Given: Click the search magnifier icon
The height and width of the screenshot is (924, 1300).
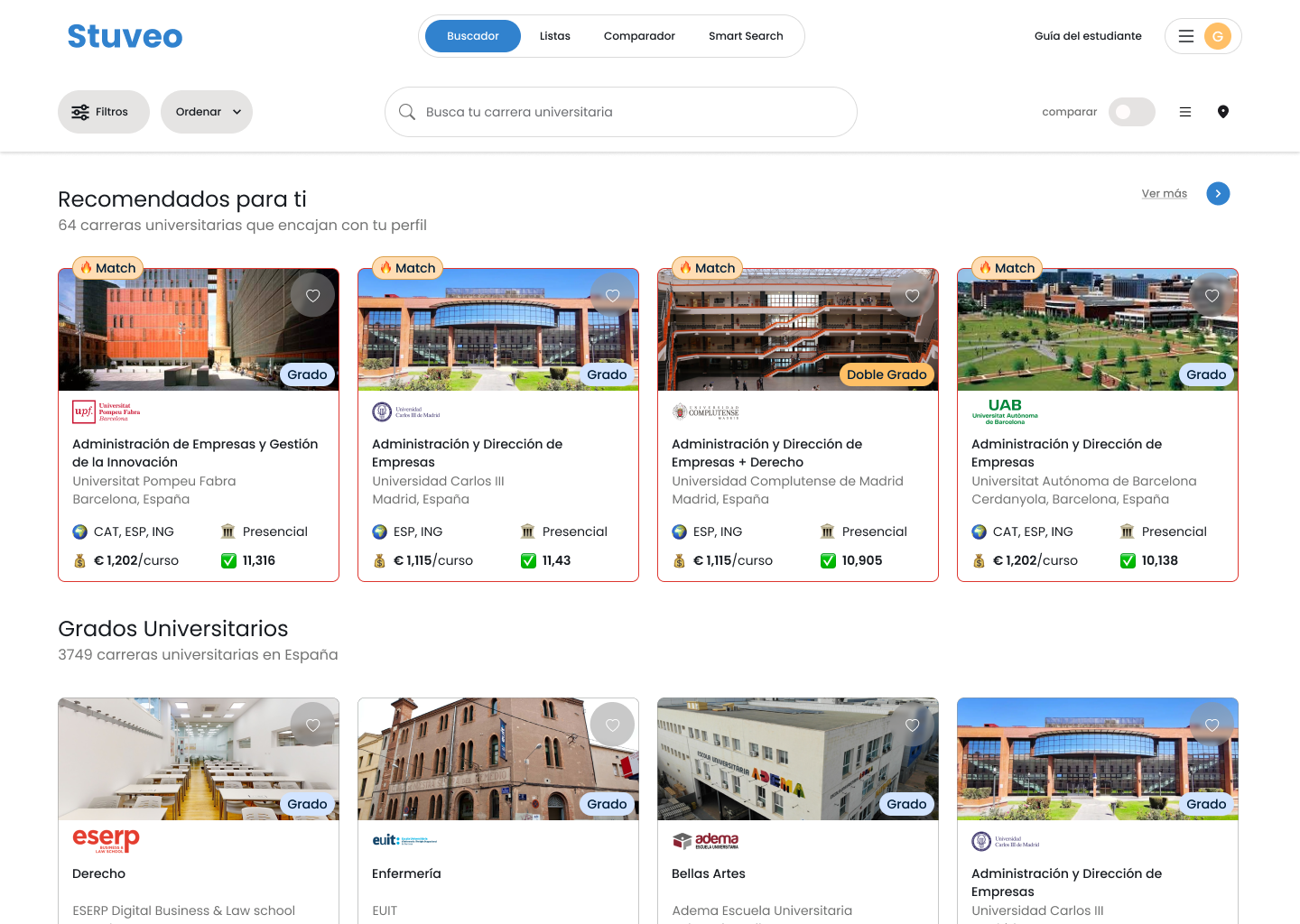Looking at the screenshot, I should coord(407,112).
